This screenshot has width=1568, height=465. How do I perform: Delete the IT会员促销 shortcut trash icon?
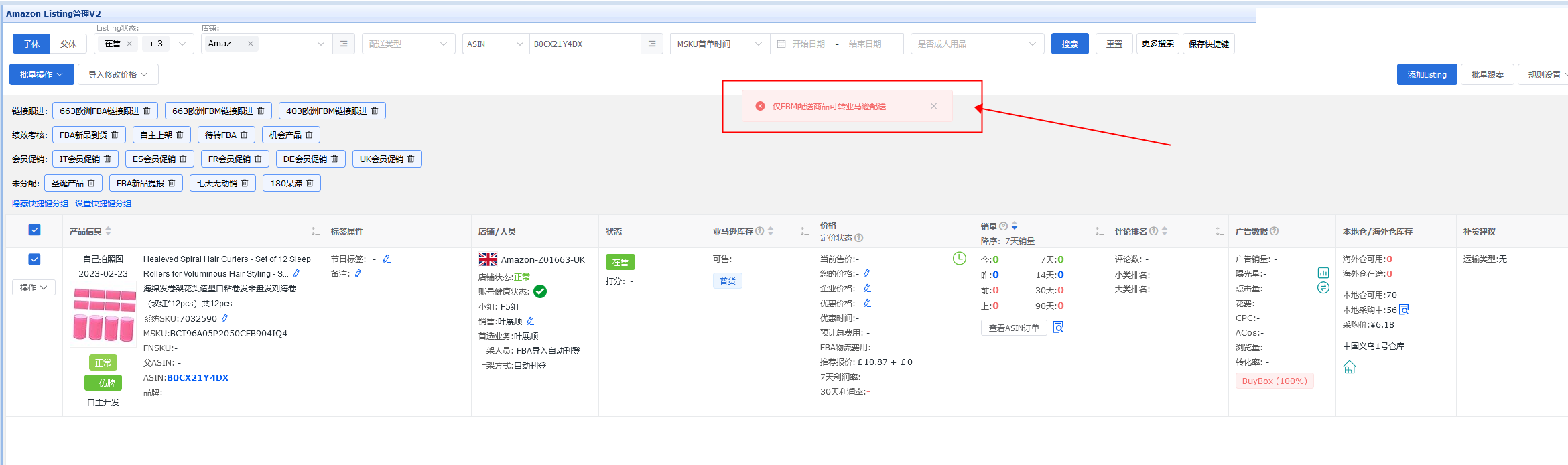(108, 159)
